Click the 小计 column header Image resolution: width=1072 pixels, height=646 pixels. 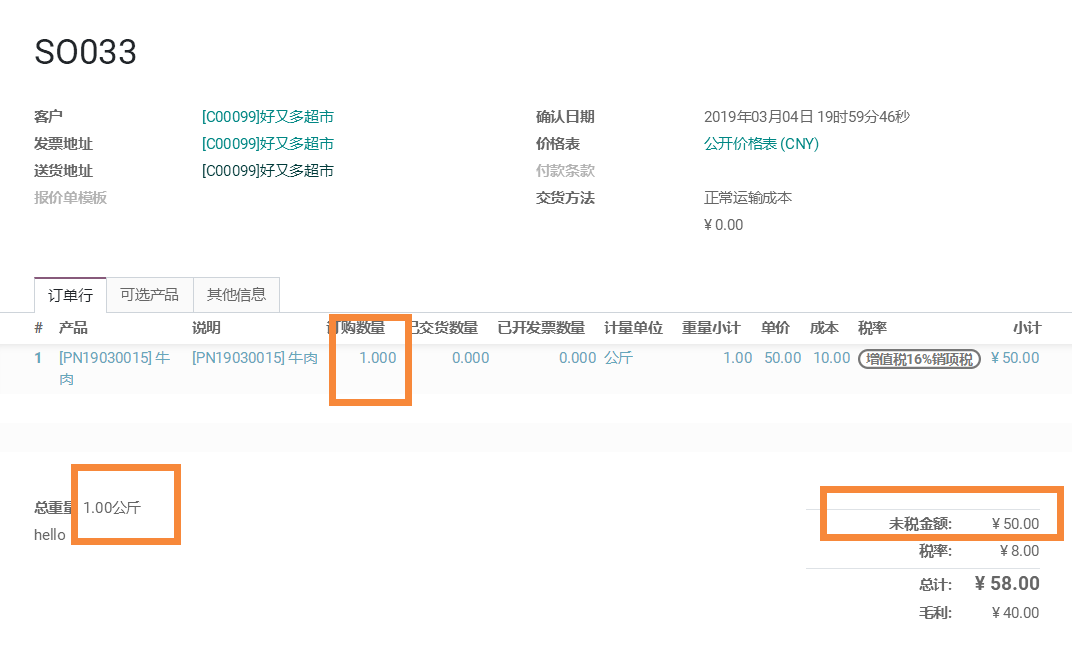click(1027, 328)
